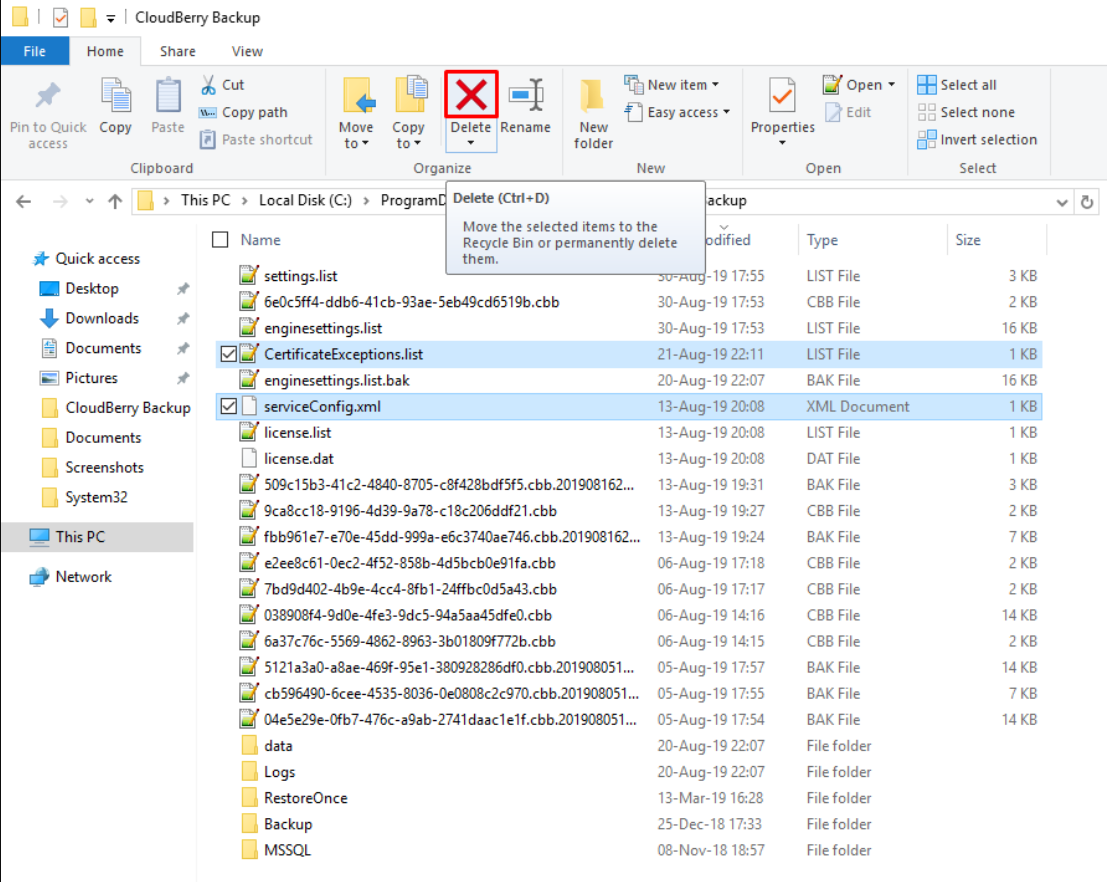The image size is (1107, 882).
Task: Click the Edit icon in Open group
Action: click(x=833, y=112)
